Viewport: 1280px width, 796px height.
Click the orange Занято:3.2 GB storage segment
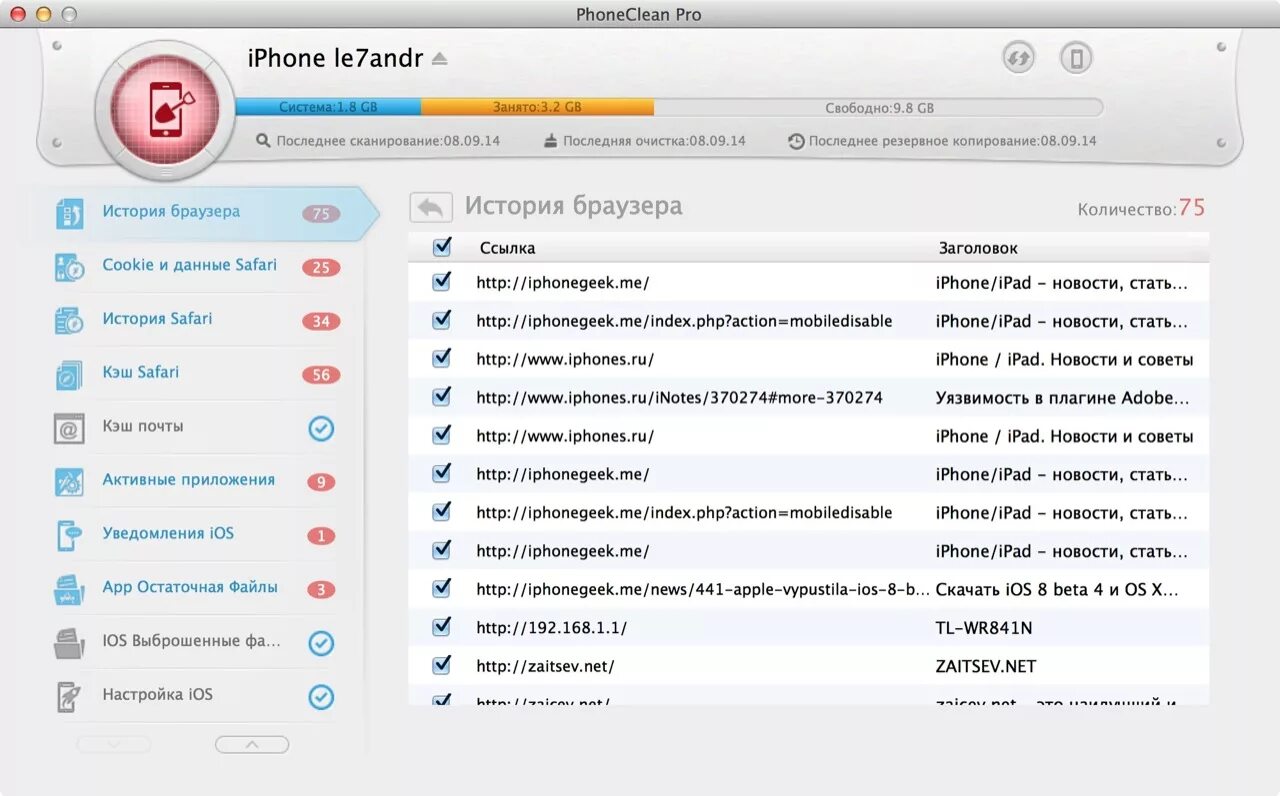(x=537, y=107)
